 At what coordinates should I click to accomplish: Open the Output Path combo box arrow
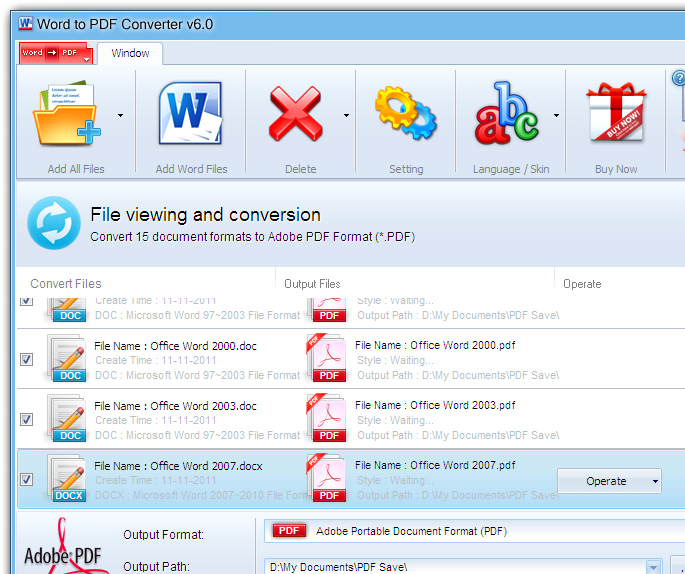(653, 567)
